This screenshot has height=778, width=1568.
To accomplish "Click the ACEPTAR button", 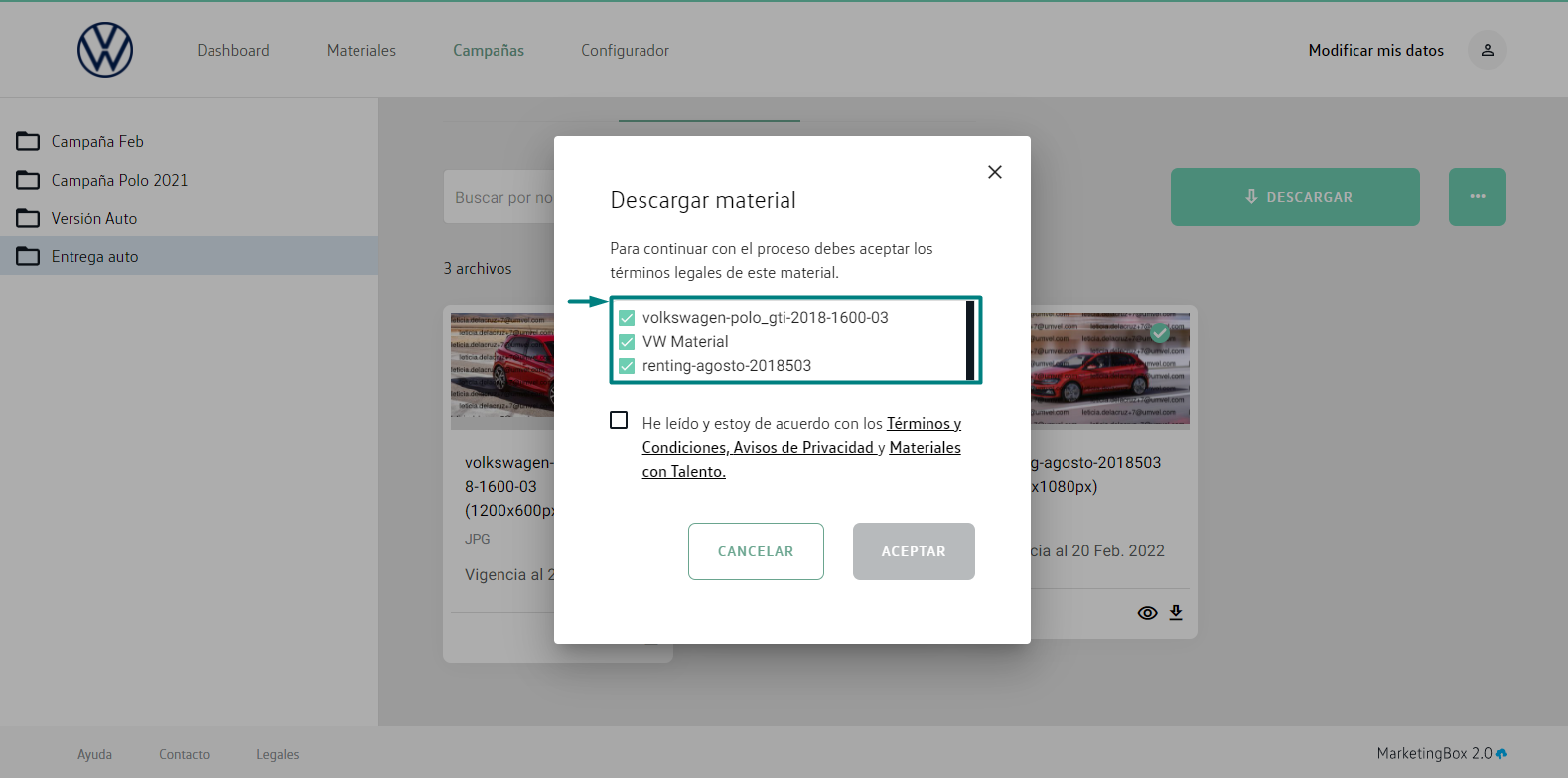I will pyautogui.click(x=914, y=551).
